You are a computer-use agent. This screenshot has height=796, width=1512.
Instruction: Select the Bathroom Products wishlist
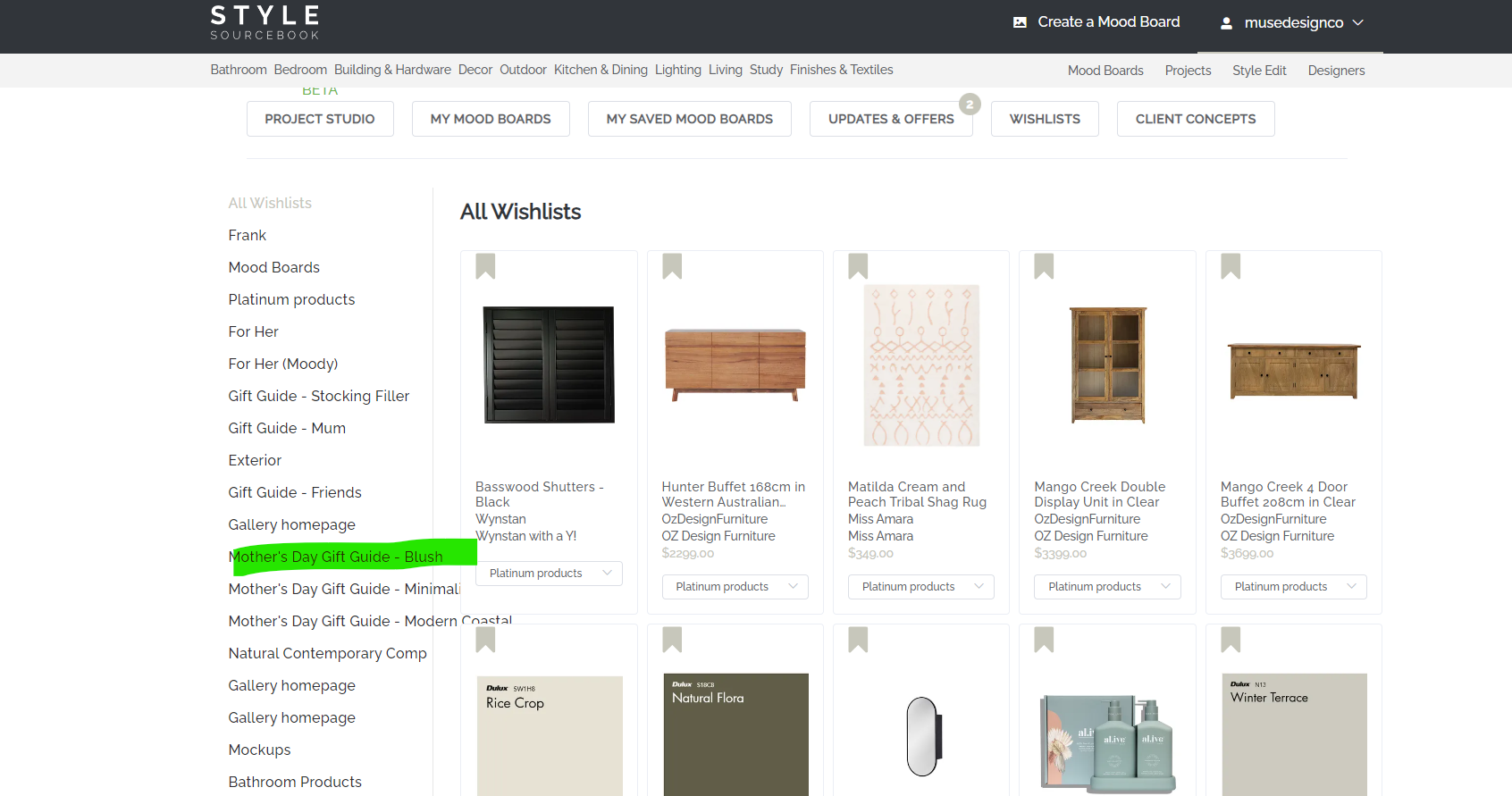[295, 782]
